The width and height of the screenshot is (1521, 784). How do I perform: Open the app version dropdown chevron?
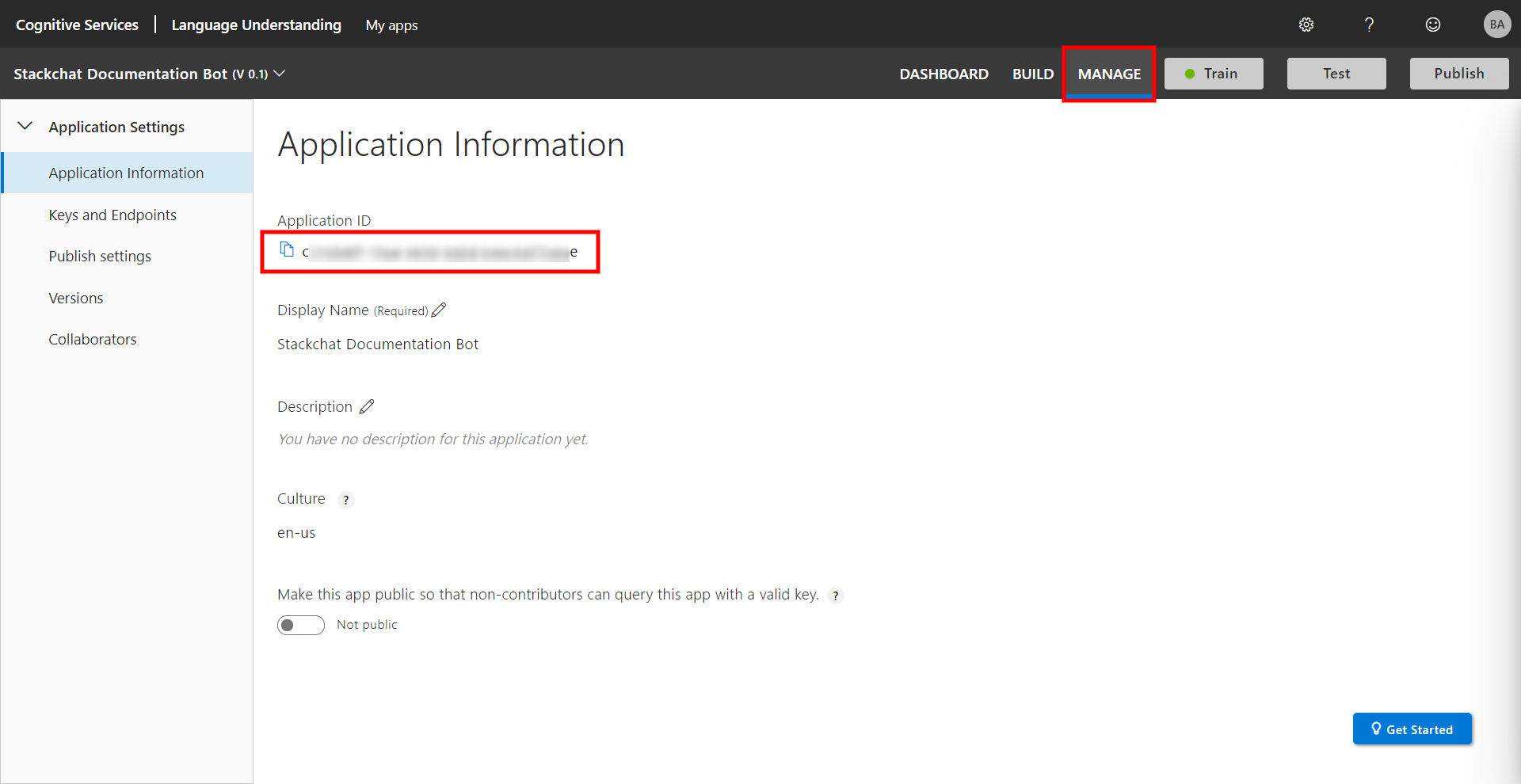(280, 73)
